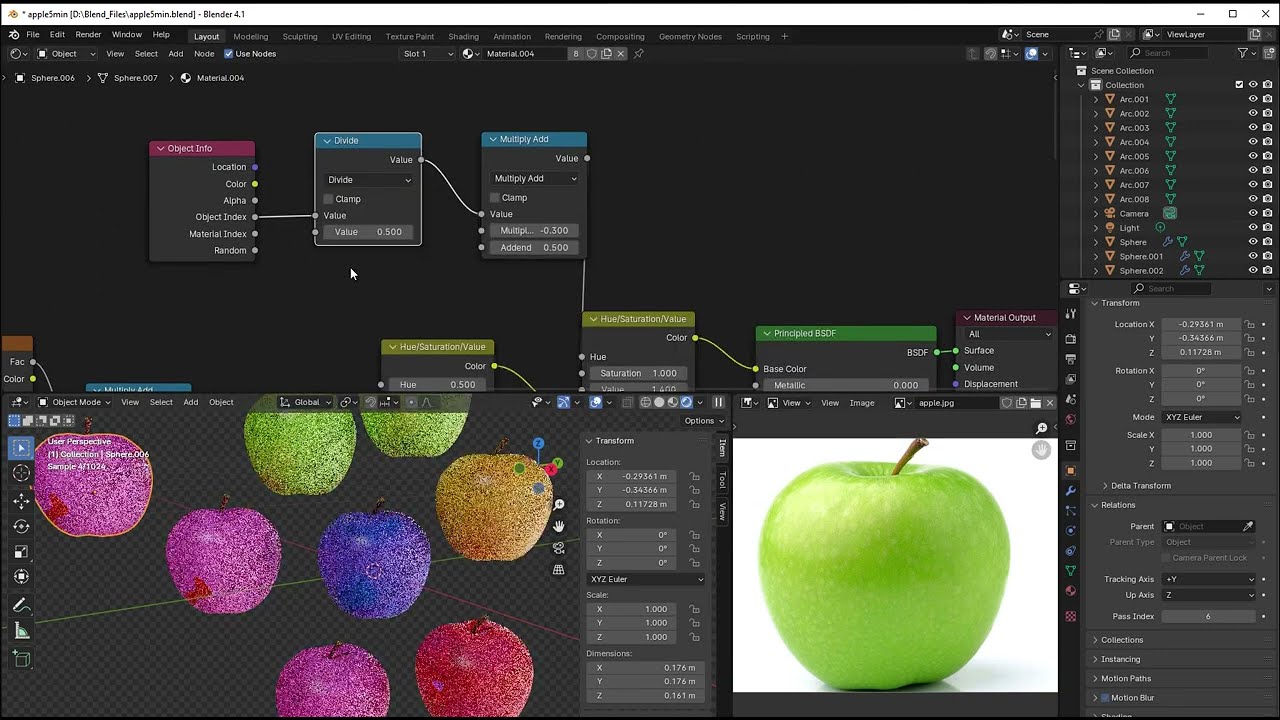Hide Arc.001 in viewport via eye icon
This screenshot has height=720, width=1280.
[x=1253, y=99]
